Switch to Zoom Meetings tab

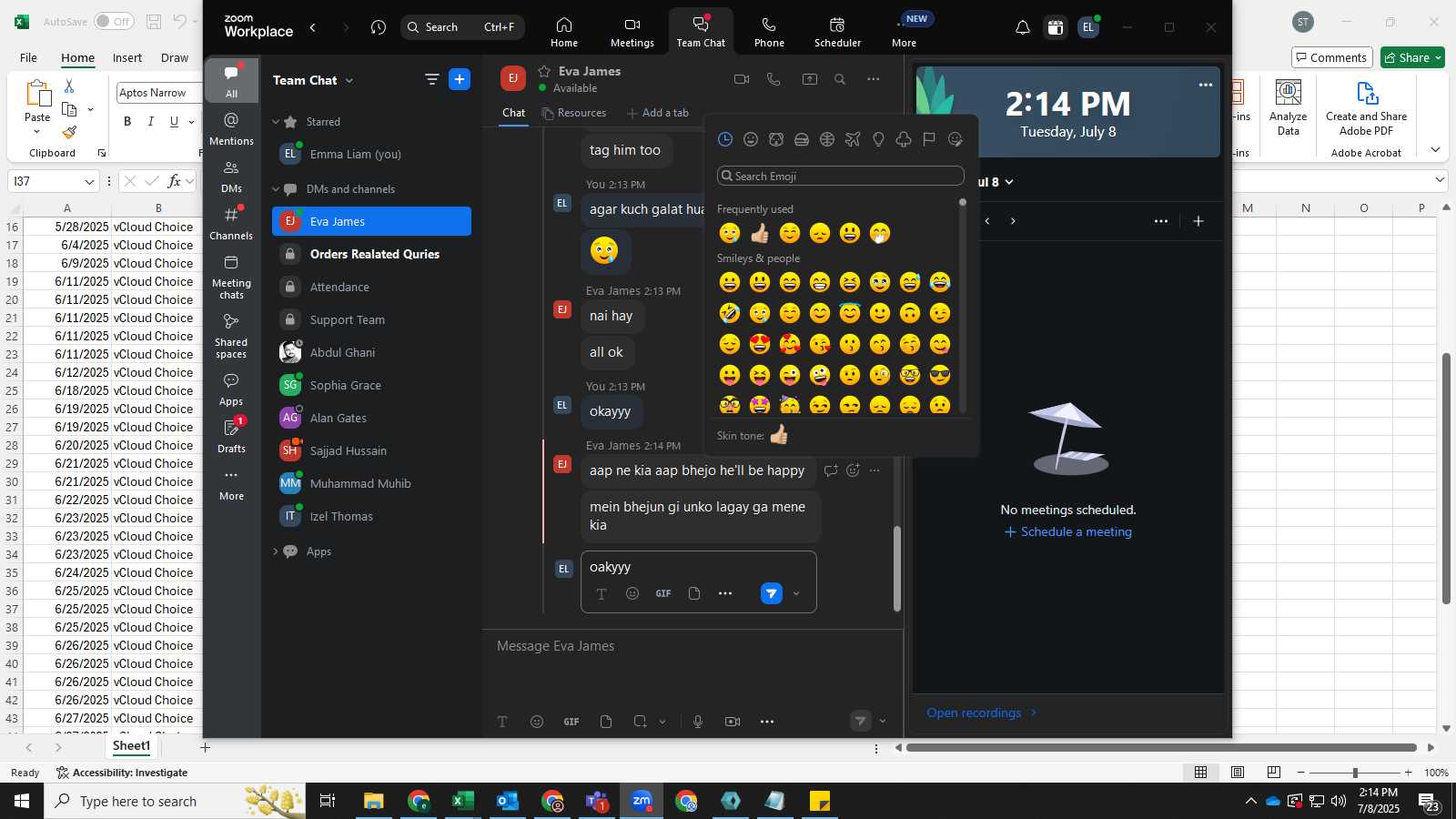coord(632,32)
